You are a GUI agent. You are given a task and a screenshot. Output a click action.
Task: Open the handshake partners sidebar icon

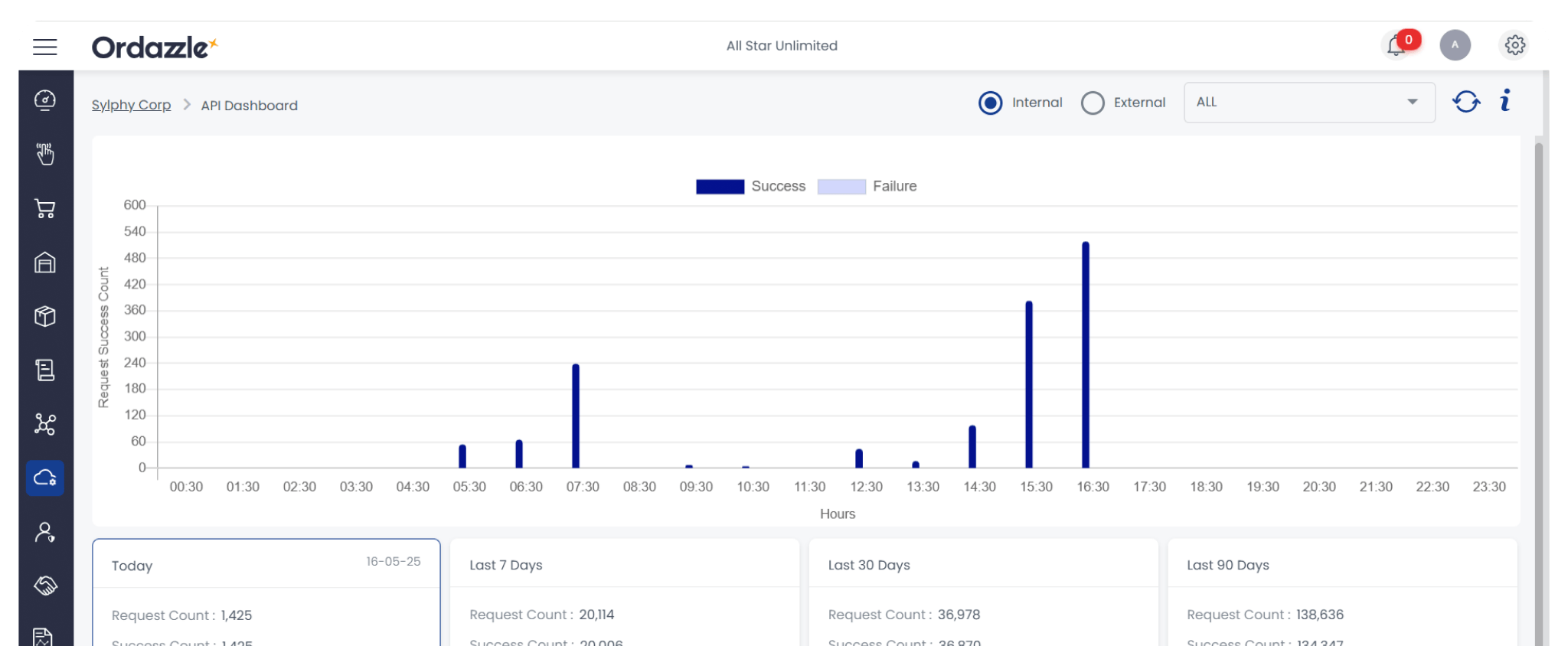point(45,586)
